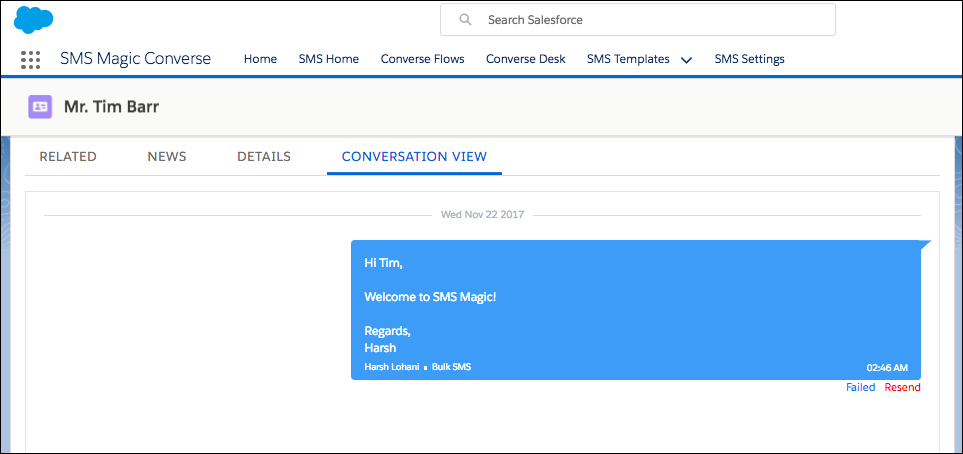Go to SMS Home tab
Viewport: 963px width, 454px height.
(x=329, y=59)
